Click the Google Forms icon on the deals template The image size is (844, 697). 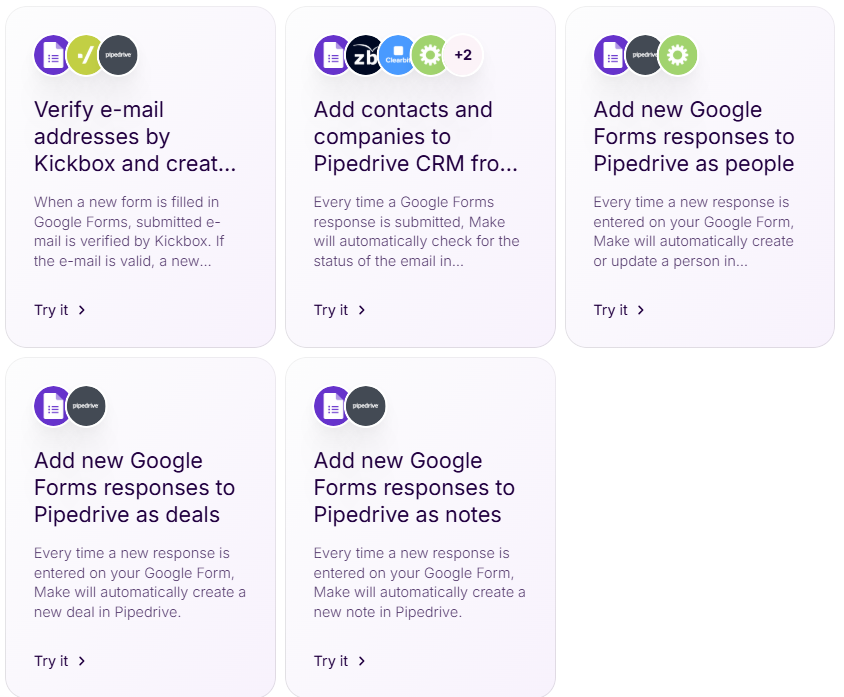(x=52, y=406)
